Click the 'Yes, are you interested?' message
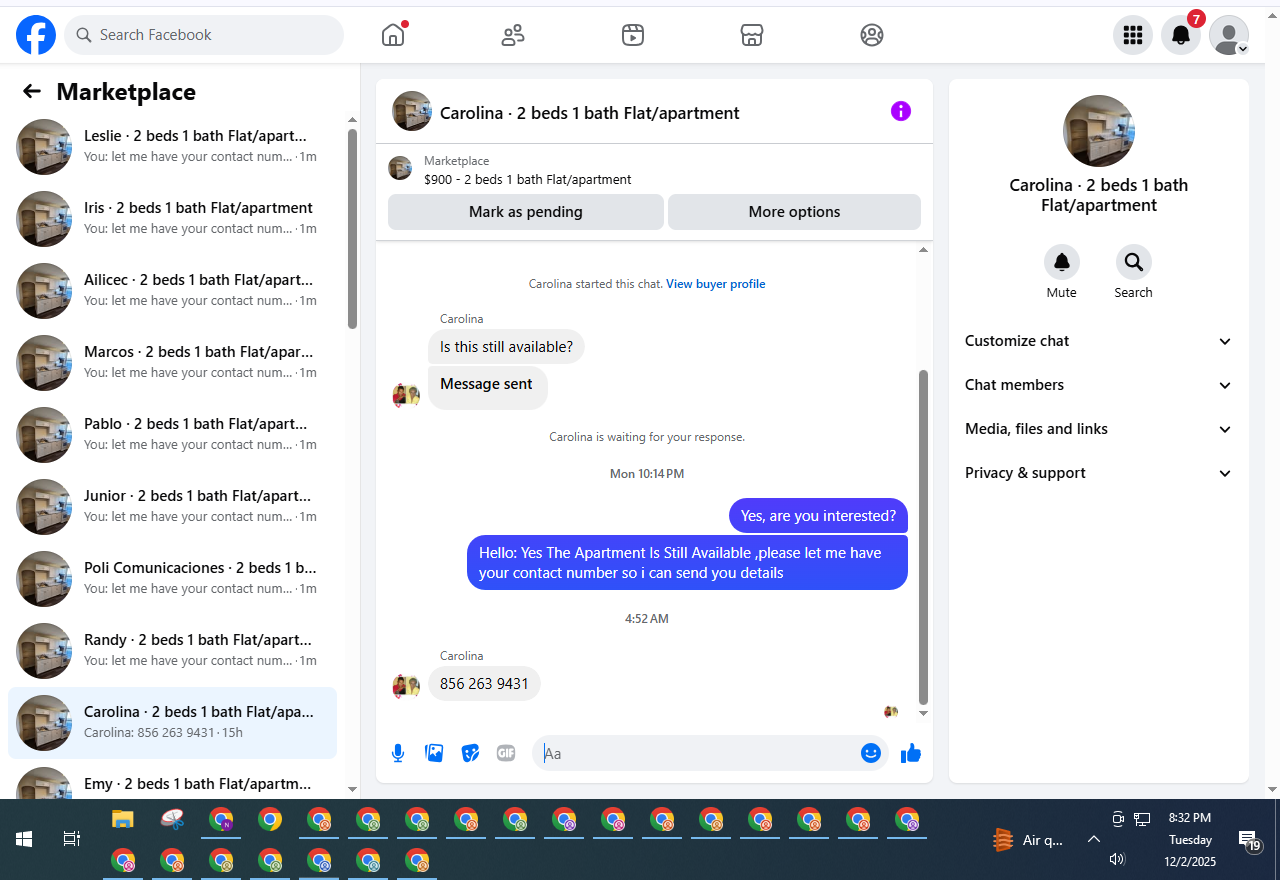The image size is (1280, 880). coord(818,516)
